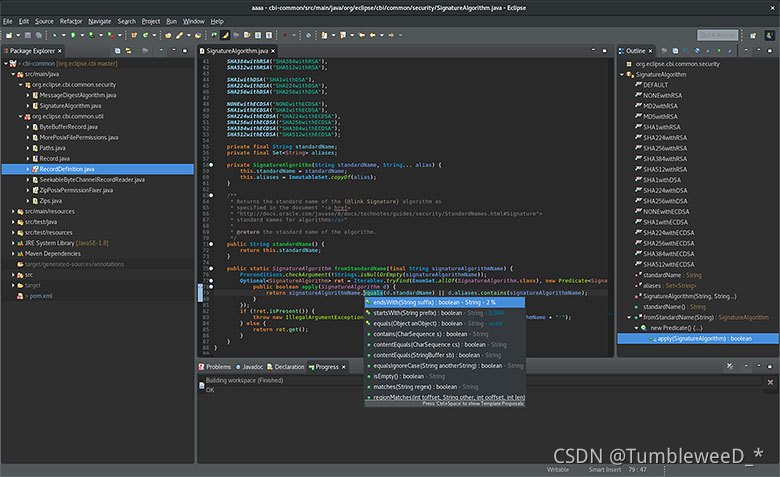Image resolution: width=780 pixels, height=477 pixels.
Task: Open the Refactor menu
Action: pos(71,21)
